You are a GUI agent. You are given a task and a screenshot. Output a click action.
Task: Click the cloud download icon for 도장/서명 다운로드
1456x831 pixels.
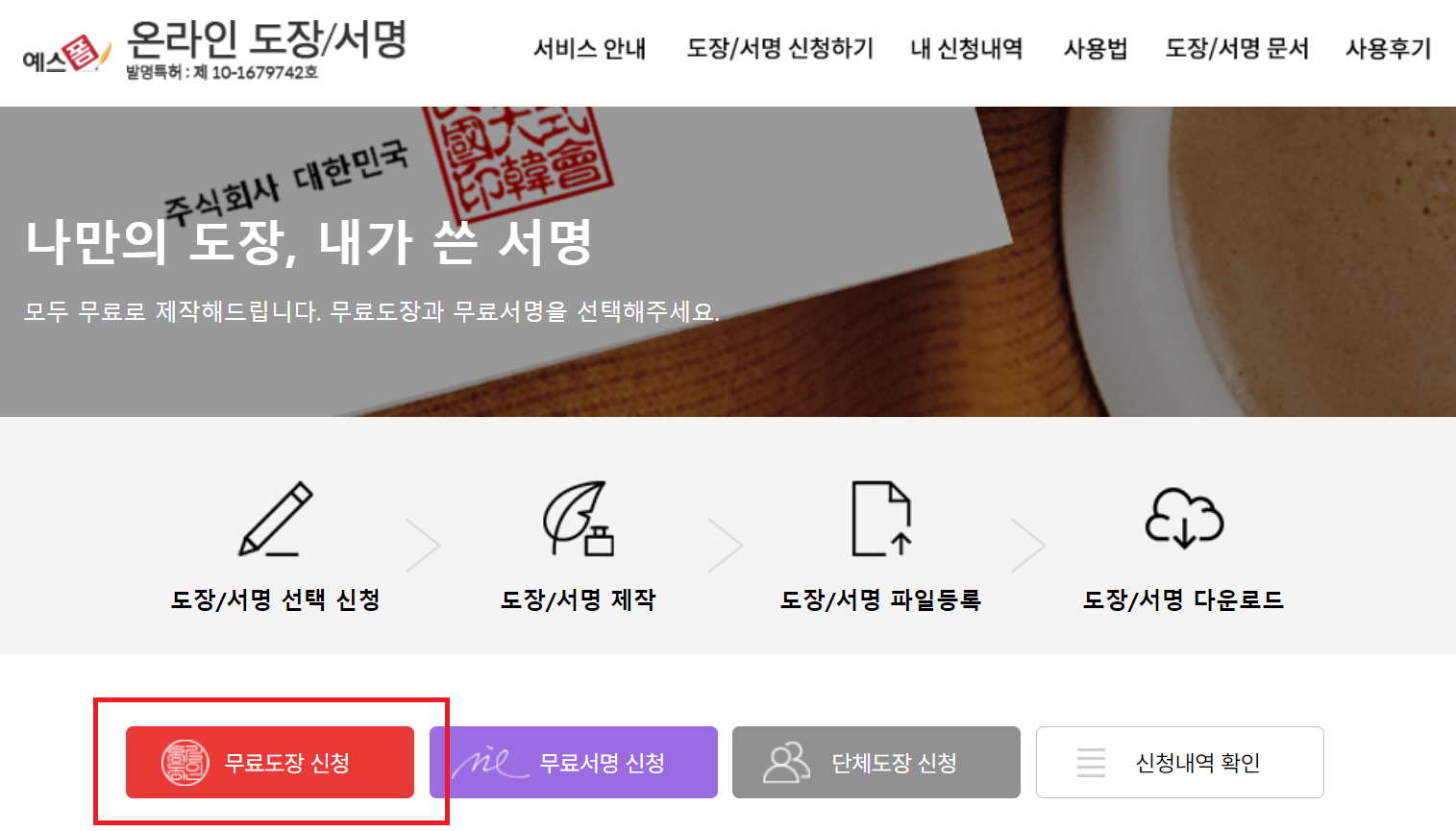(x=1184, y=518)
